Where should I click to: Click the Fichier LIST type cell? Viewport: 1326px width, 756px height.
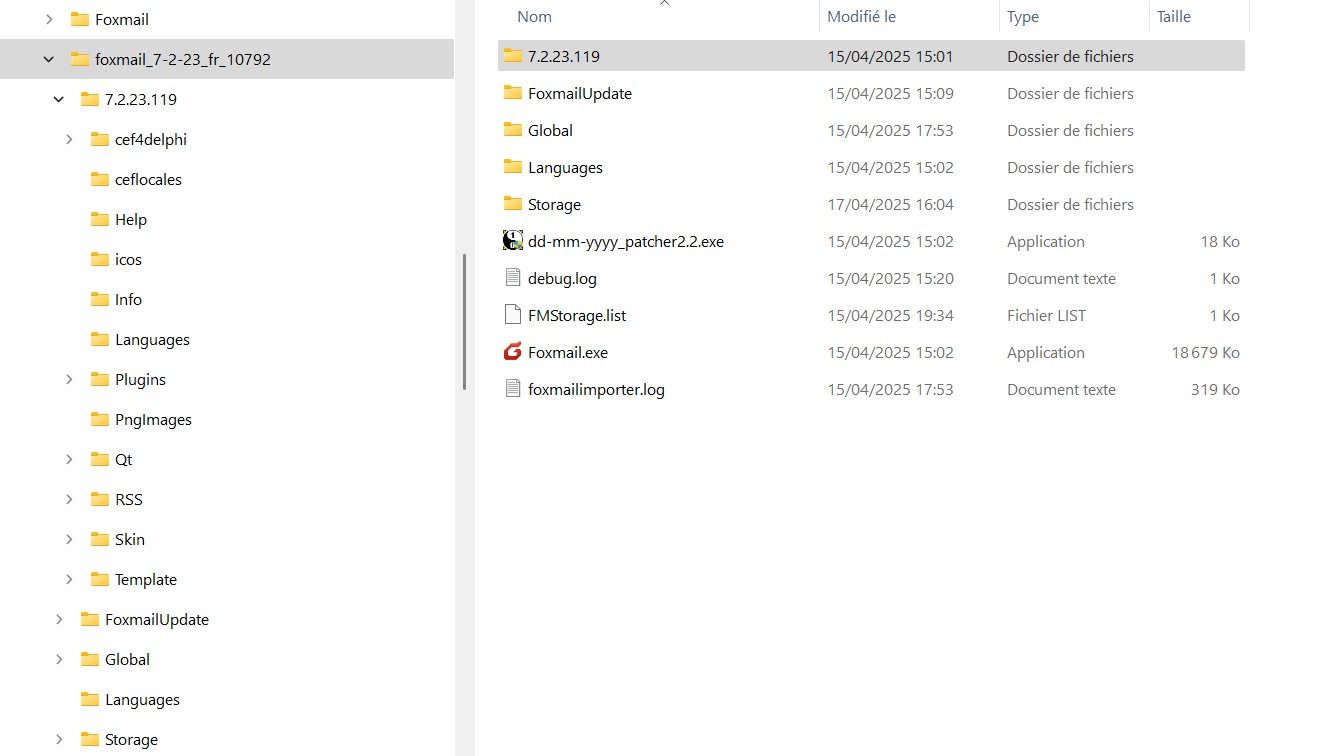1046,315
